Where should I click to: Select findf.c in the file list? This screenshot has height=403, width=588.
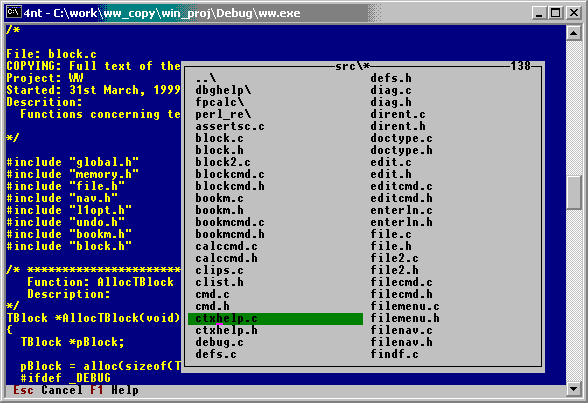click(394, 354)
